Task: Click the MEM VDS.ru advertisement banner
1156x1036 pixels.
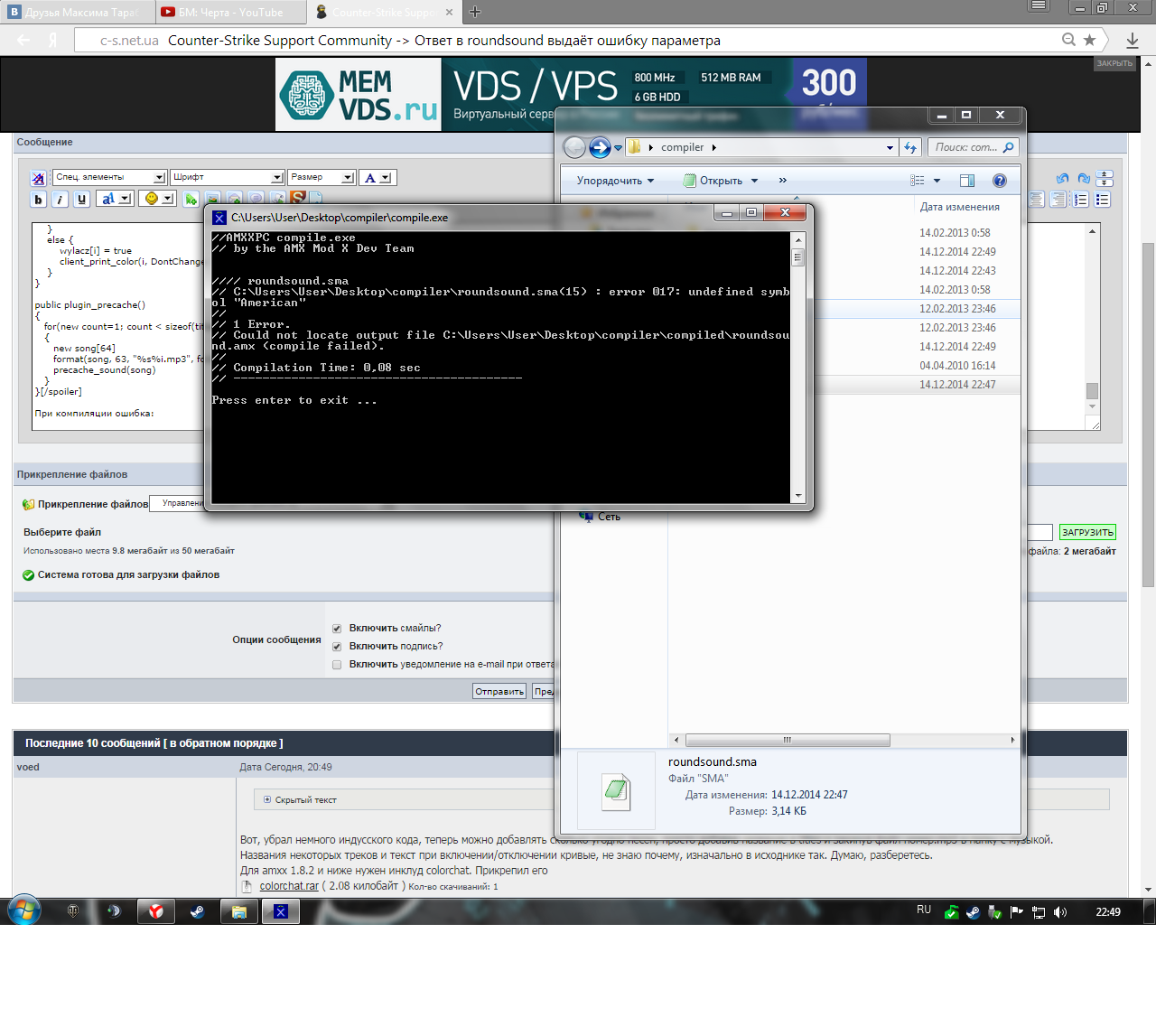Action: (x=571, y=95)
